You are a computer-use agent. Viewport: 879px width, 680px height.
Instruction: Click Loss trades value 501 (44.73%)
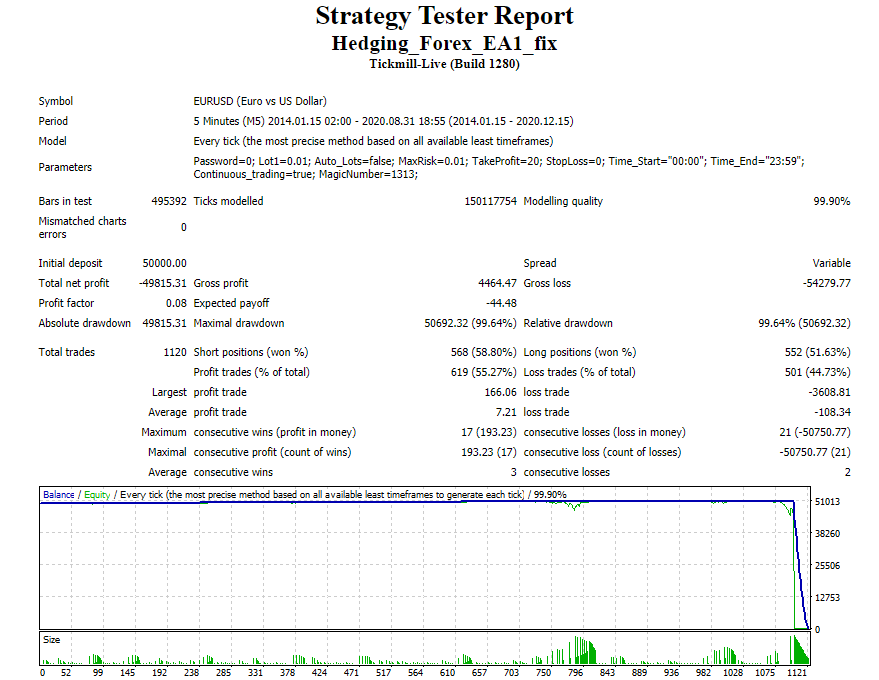tap(817, 372)
